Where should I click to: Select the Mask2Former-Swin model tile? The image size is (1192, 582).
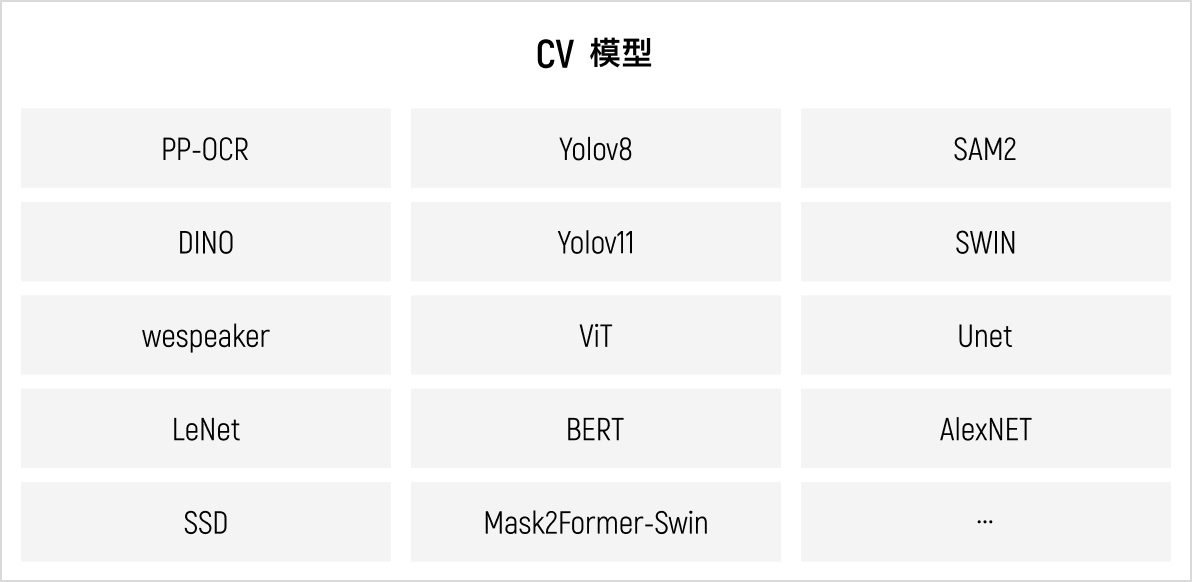point(595,522)
